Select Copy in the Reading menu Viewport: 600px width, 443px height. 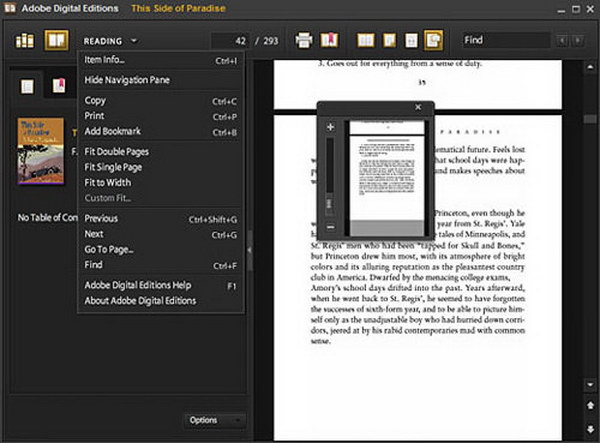161,101
